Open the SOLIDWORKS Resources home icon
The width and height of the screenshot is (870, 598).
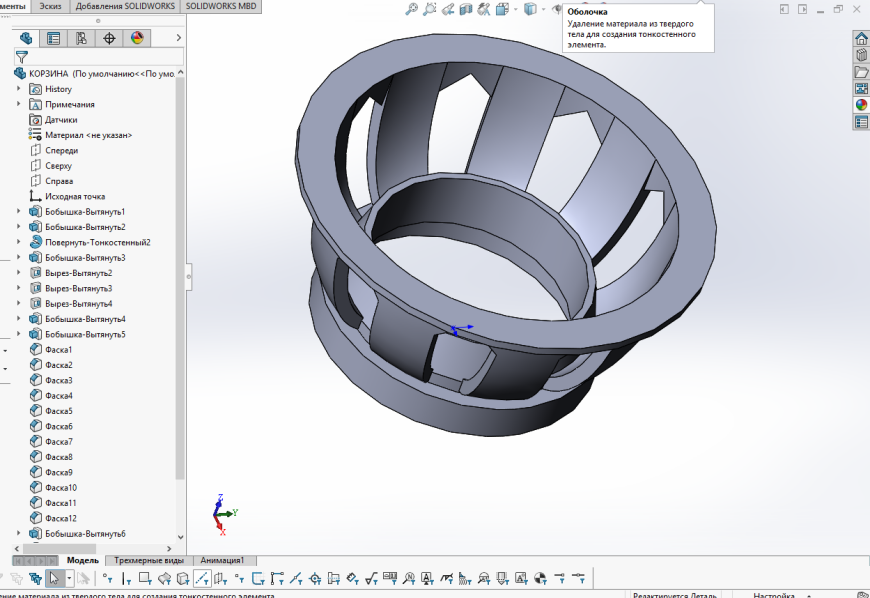[861, 39]
